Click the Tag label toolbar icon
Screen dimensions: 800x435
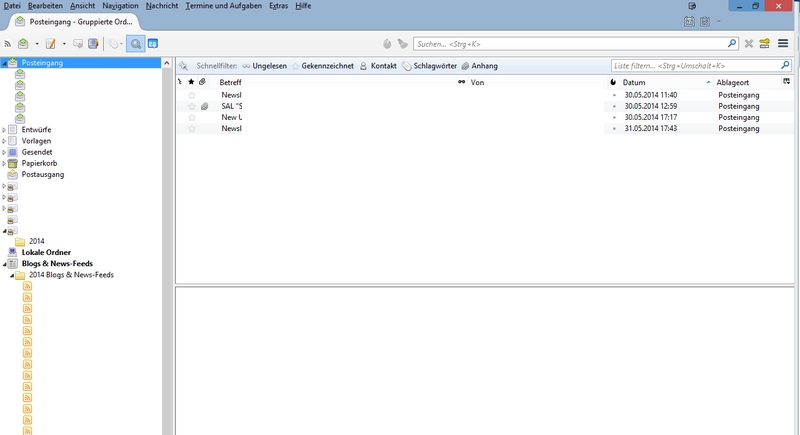click(x=113, y=44)
